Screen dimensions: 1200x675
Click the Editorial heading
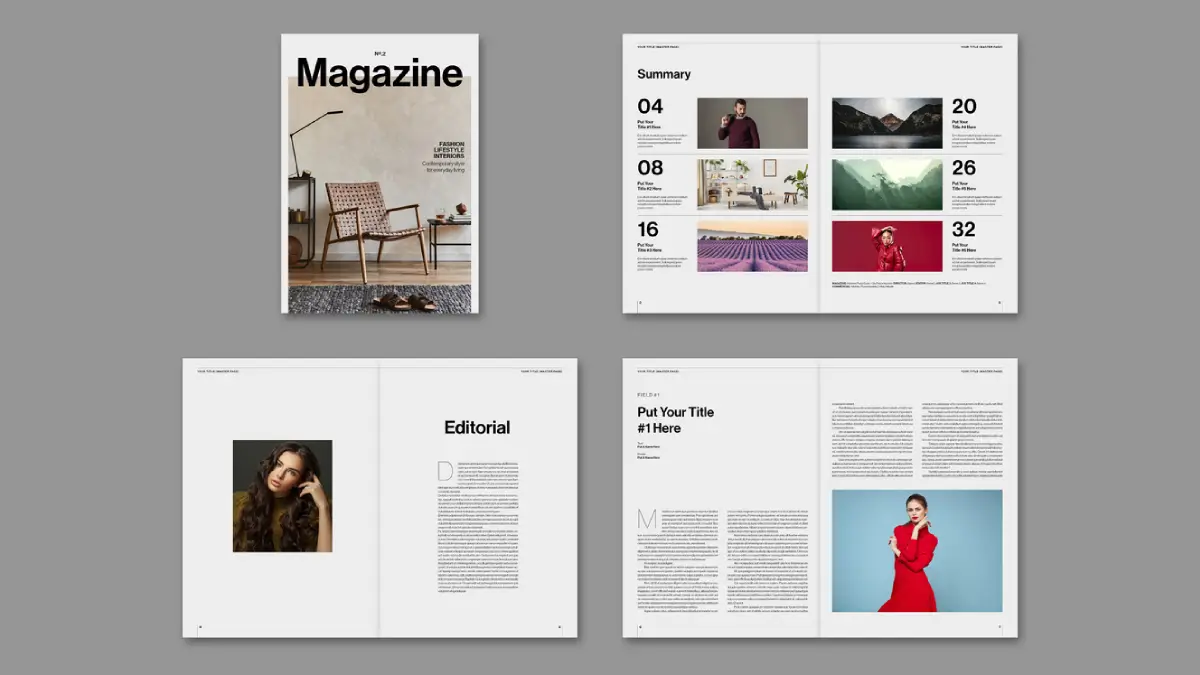[477, 428]
